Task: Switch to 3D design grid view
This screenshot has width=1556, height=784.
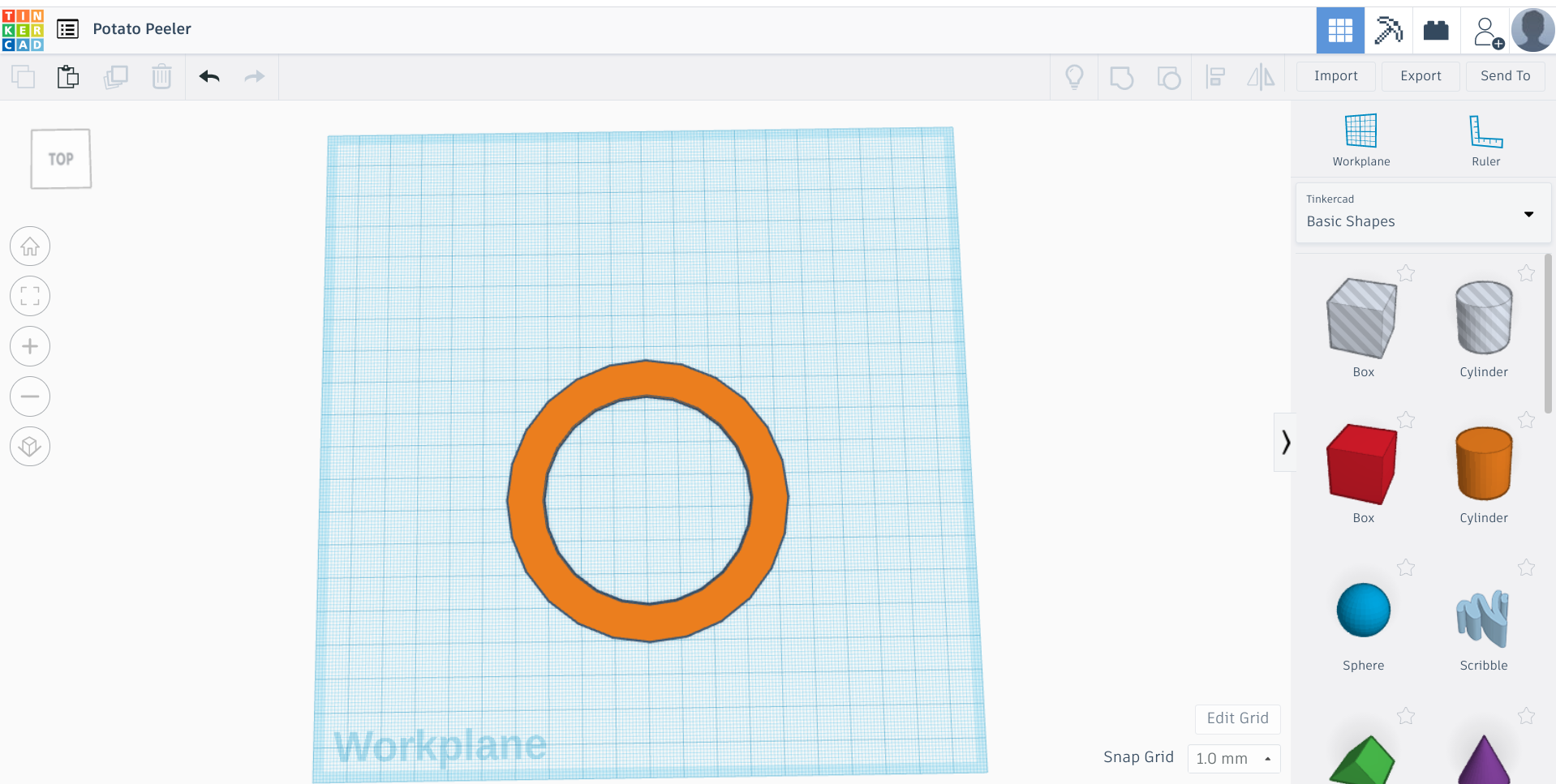Action: [x=1340, y=31]
